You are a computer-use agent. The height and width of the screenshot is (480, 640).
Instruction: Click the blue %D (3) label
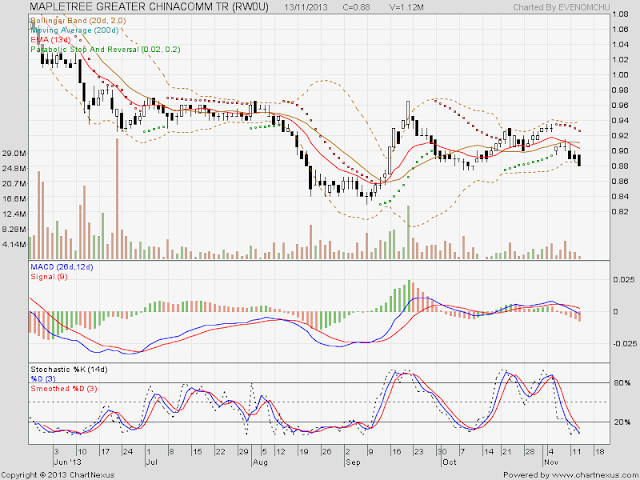[x=43, y=379]
